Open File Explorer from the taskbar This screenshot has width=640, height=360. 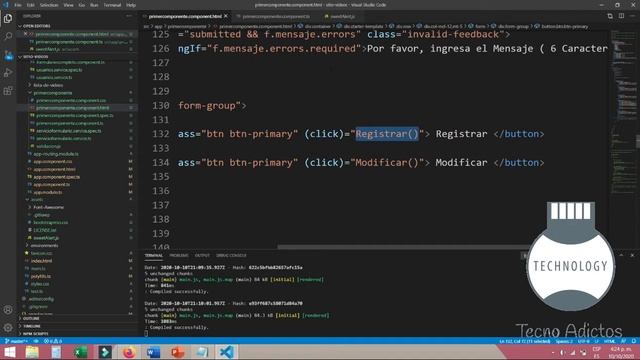tap(32, 352)
